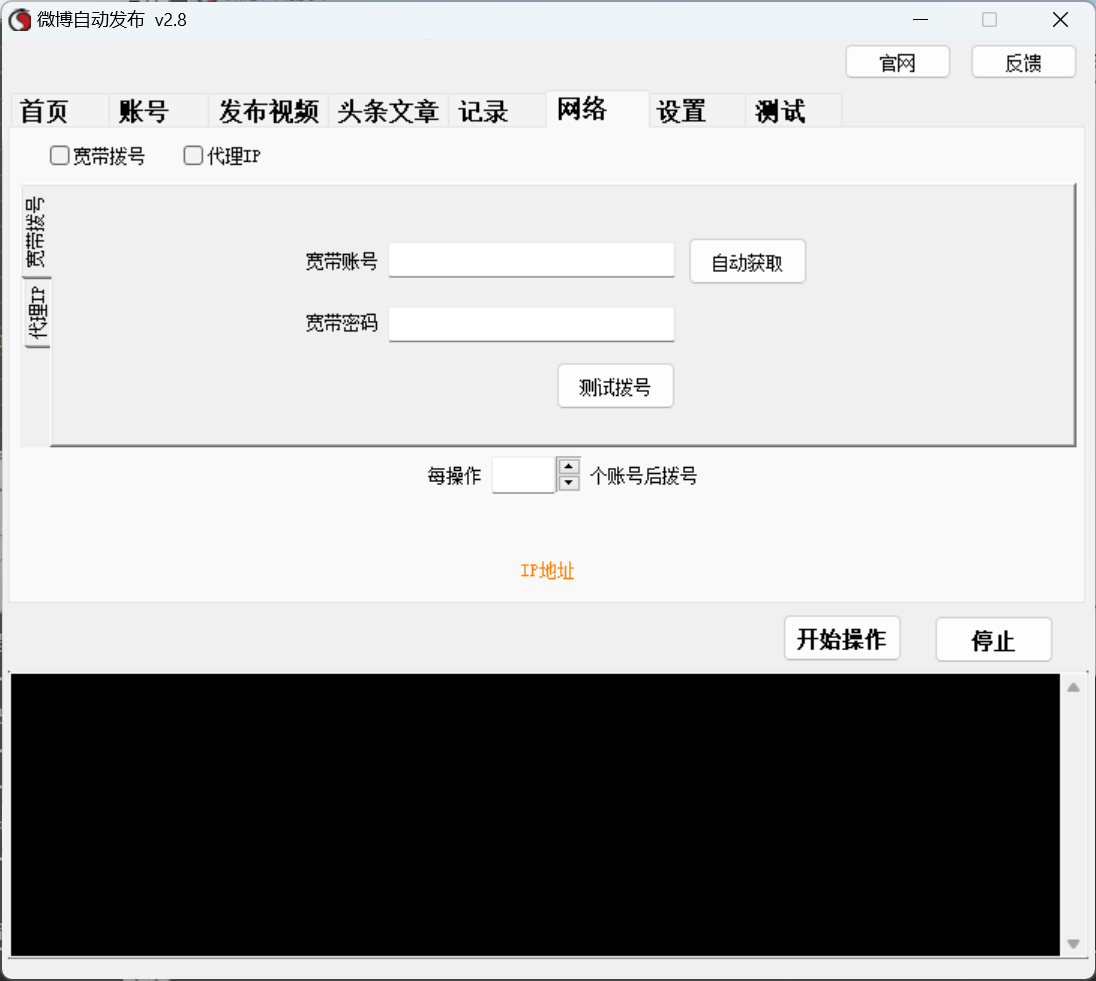
Task: Select the vertical 宽带拨号 side tab
Action: [x=36, y=231]
